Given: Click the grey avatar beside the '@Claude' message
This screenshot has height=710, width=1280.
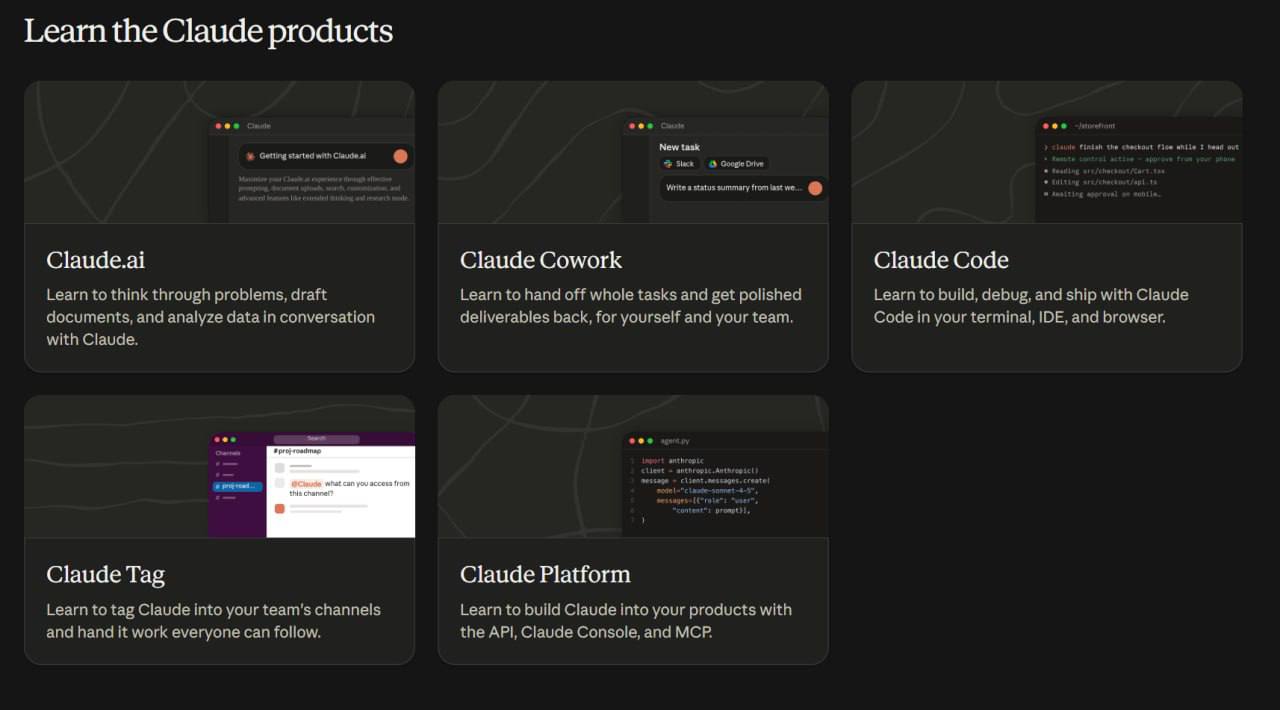Looking at the screenshot, I should pyautogui.click(x=280, y=483).
